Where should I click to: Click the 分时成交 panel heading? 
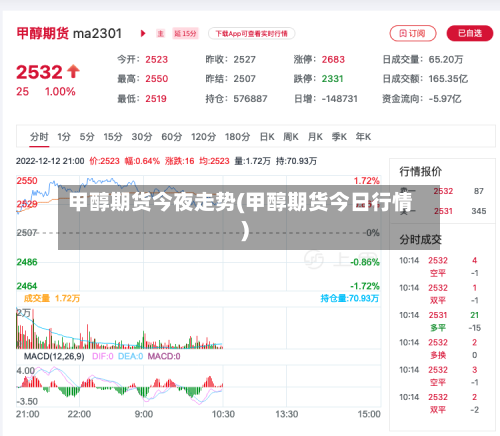(x=421, y=239)
